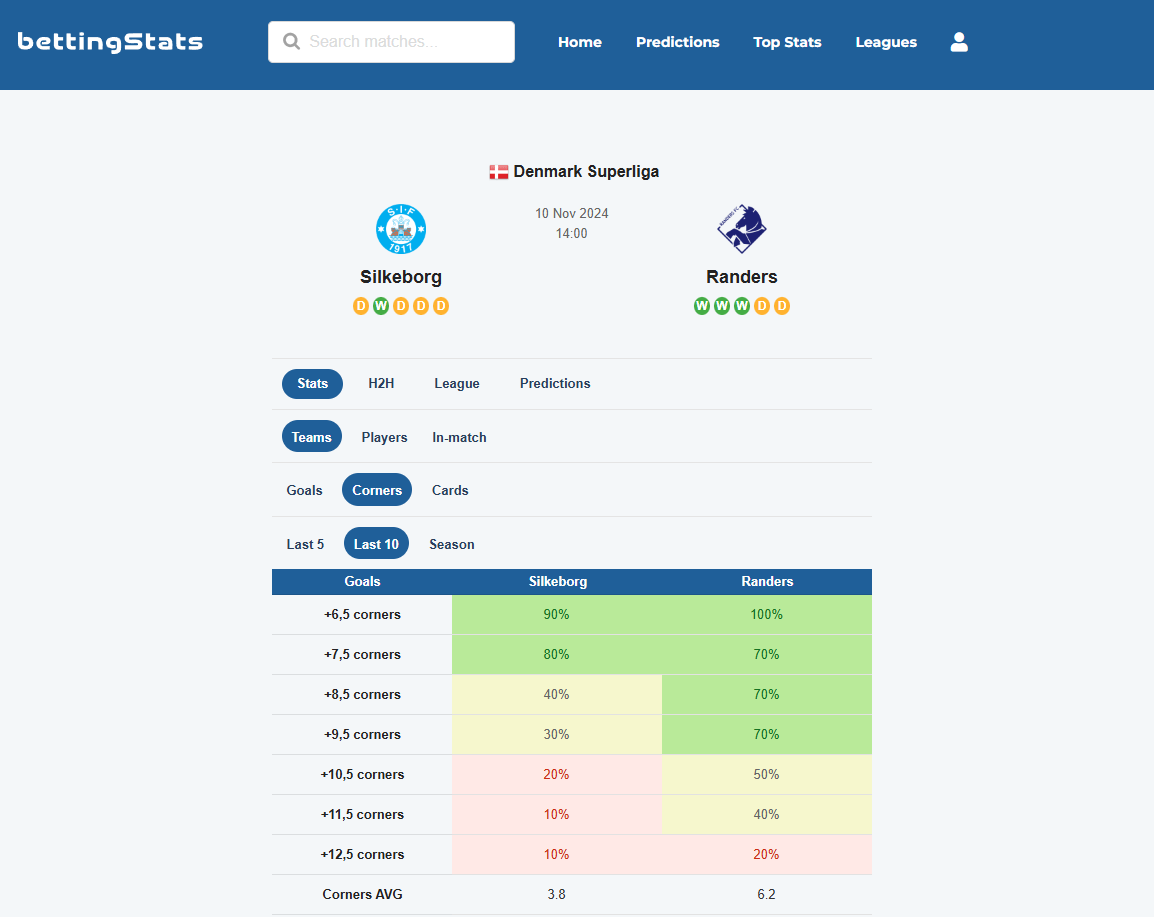The width and height of the screenshot is (1154, 917).
Task: Click the Silkeborg table column header
Action: (x=558, y=581)
